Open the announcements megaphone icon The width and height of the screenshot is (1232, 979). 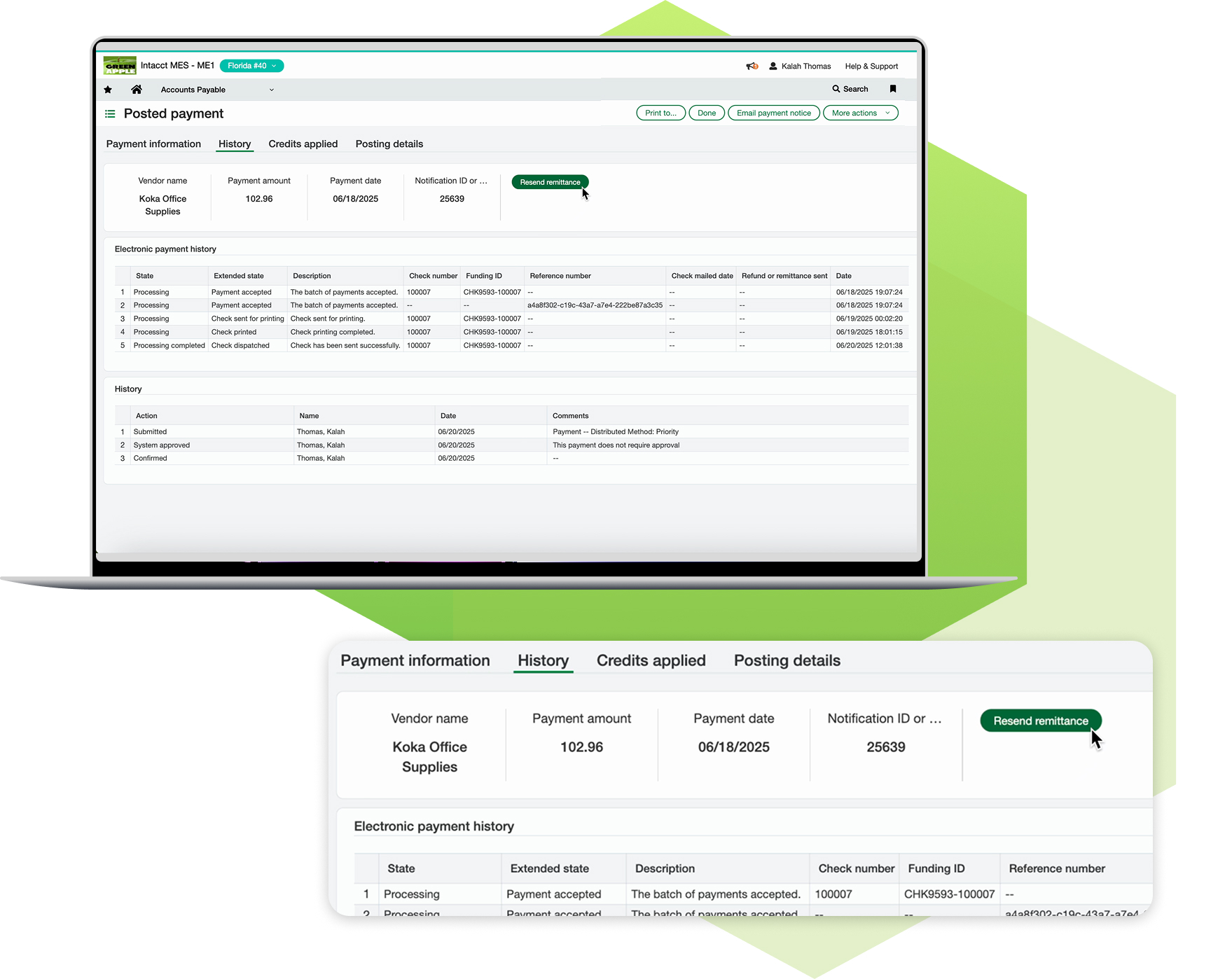(752, 67)
